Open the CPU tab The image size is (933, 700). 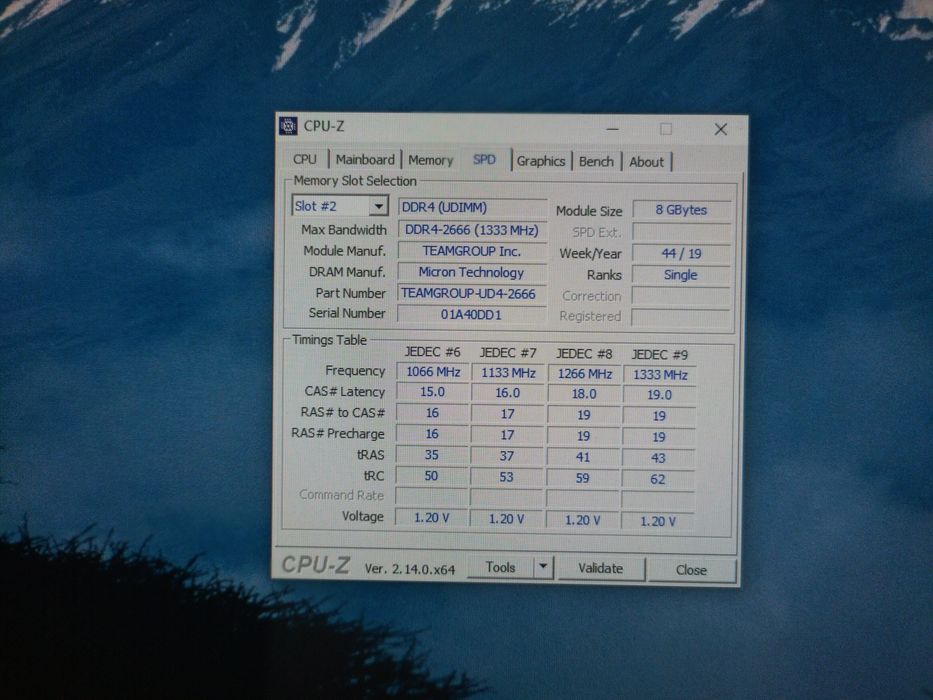pyautogui.click(x=305, y=159)
